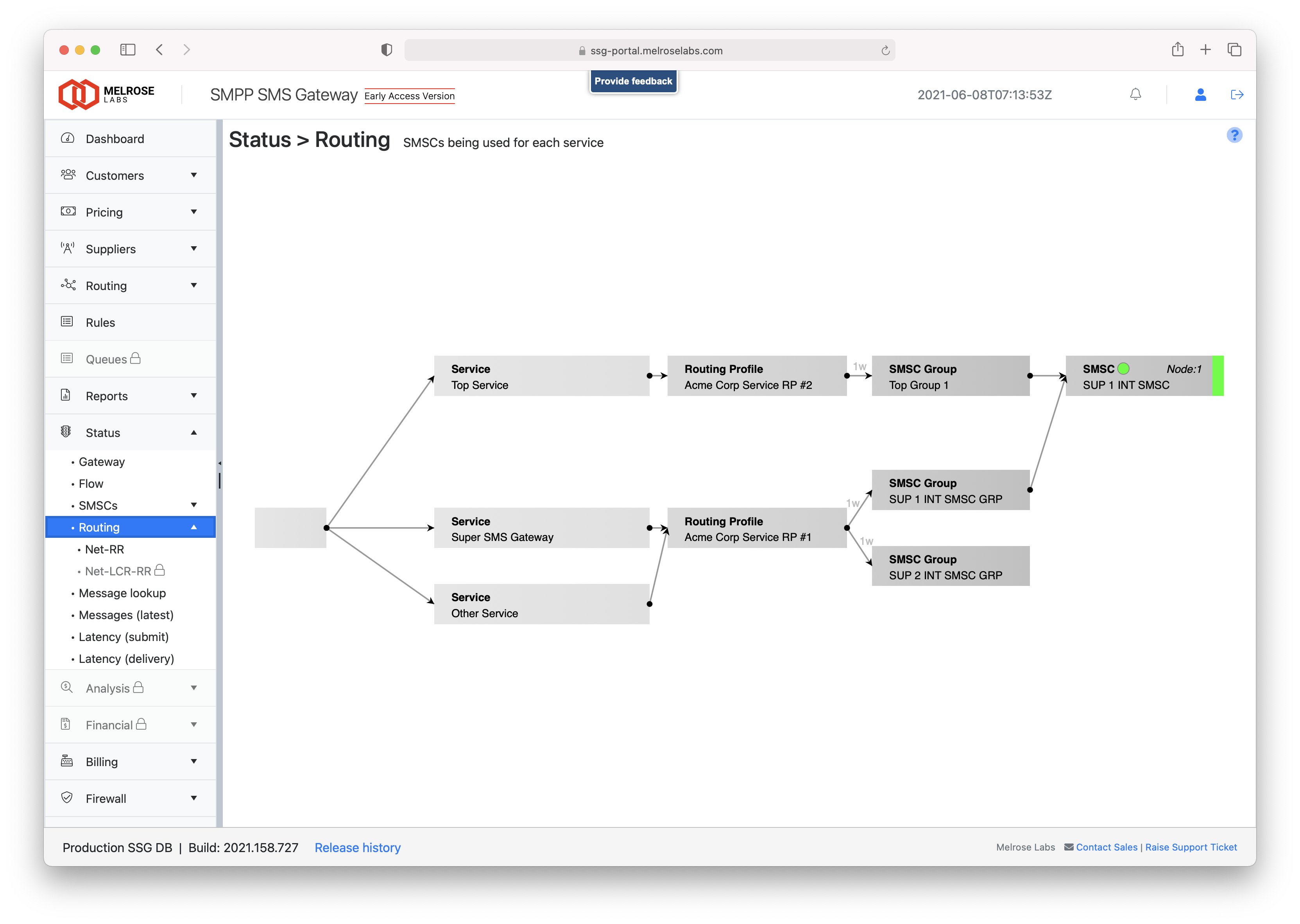This screenshot has width=1300, height=924.
Task: Click the green SMSC status indicator
Action: click(x=1123, y=369)
